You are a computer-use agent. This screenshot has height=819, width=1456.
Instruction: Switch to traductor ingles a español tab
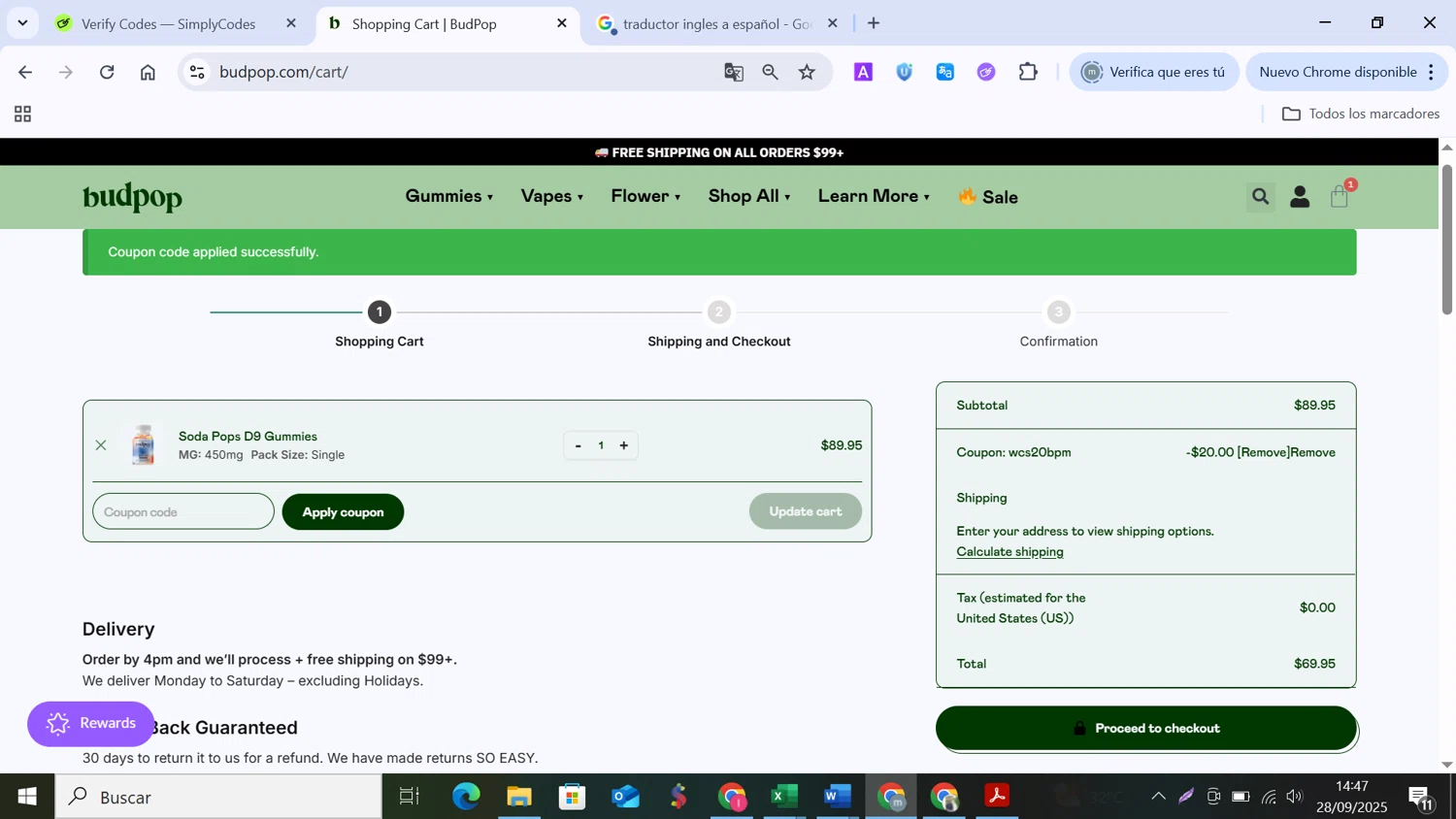pos(716,23)
